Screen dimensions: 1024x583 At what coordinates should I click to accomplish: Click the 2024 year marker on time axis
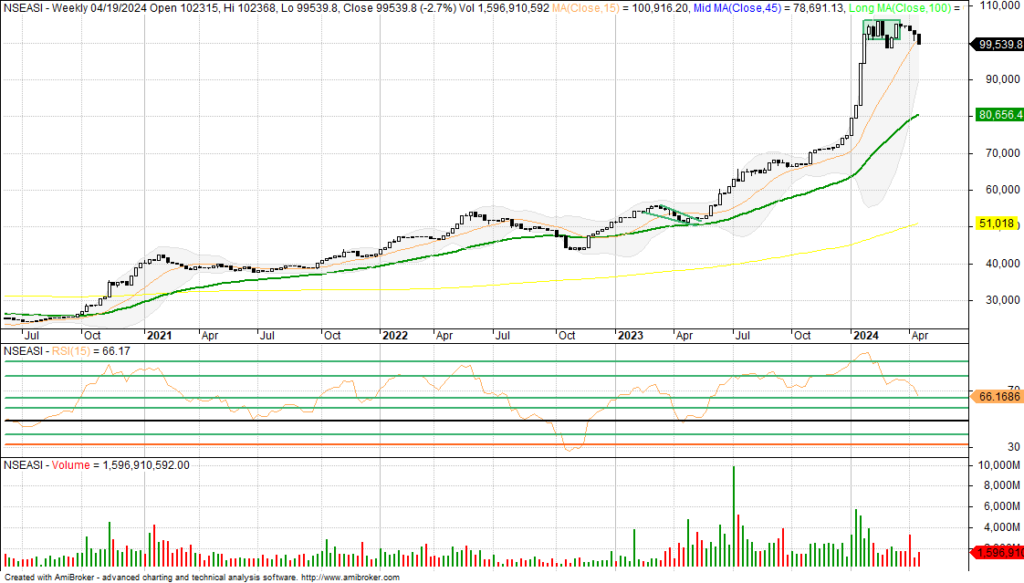tap(865, 335)
